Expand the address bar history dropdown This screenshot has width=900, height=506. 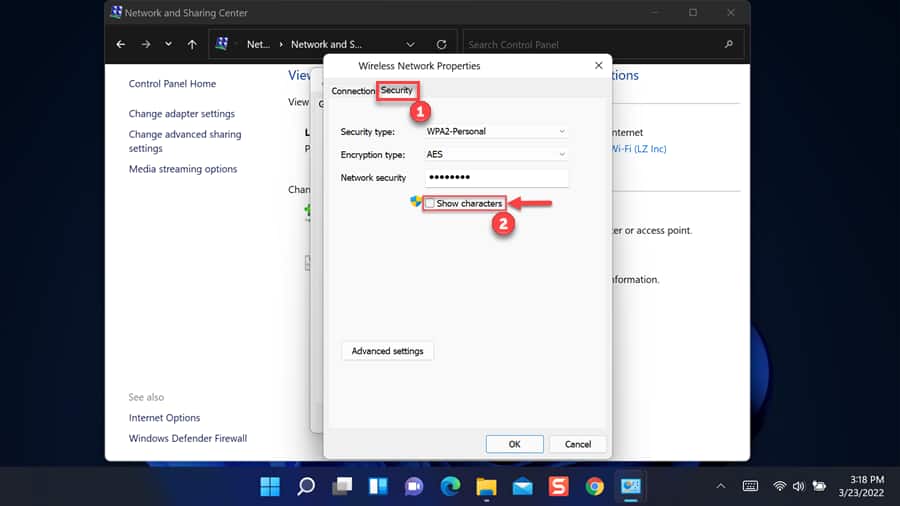(410, 44)
